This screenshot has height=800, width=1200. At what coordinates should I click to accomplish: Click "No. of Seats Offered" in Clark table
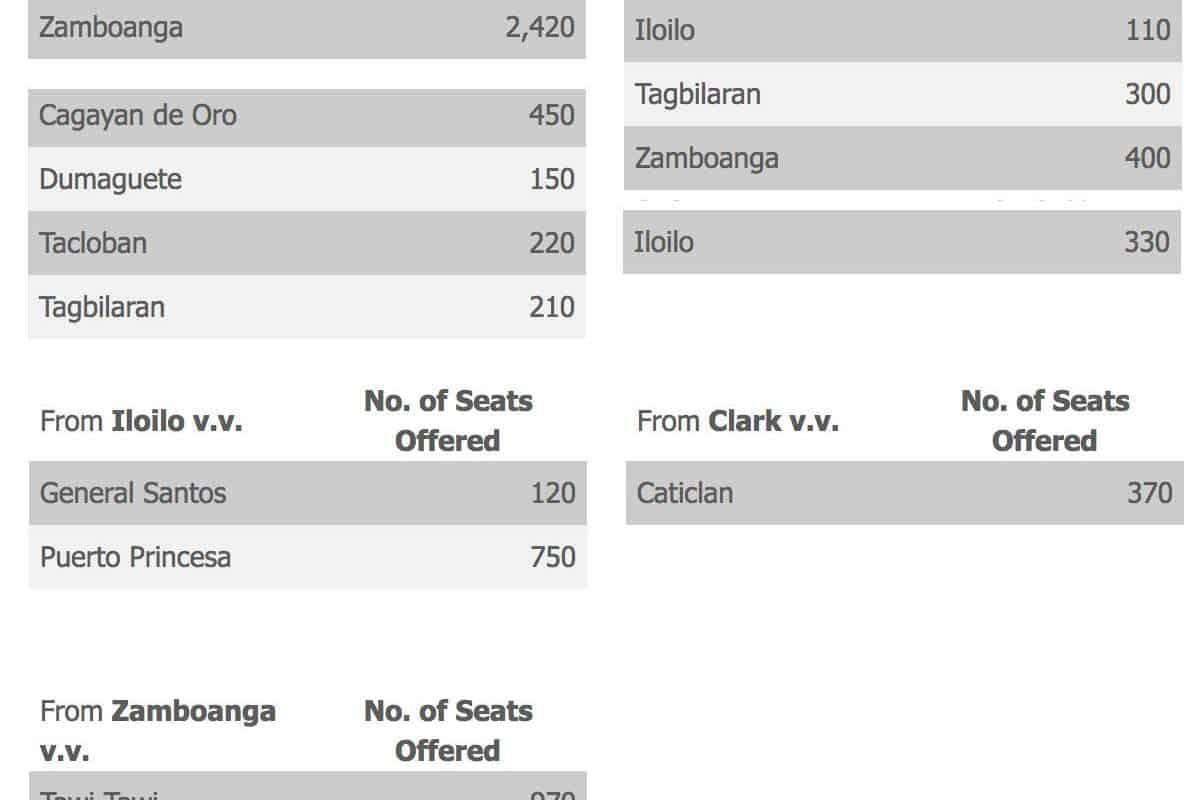(1045, 421)
